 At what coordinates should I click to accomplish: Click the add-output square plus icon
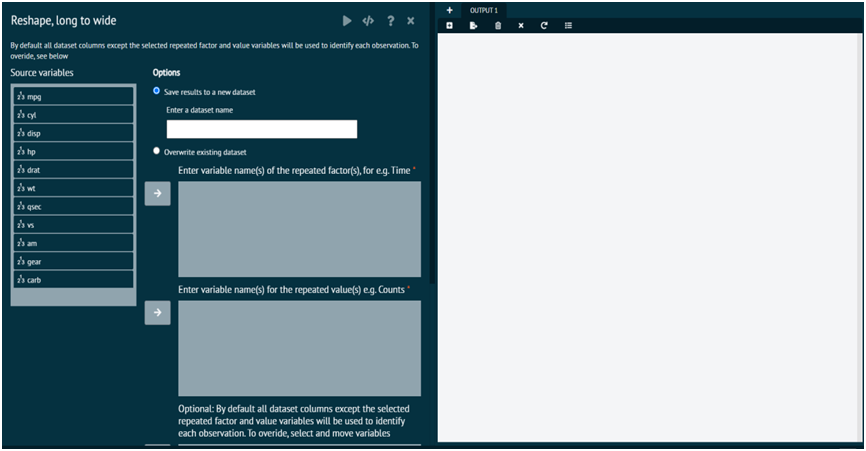(x=449, y=25)
